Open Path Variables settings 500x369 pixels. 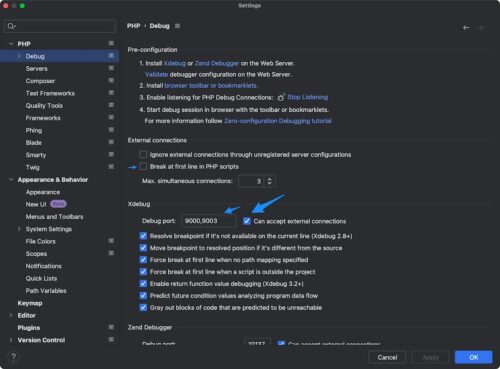coord(46,290)
